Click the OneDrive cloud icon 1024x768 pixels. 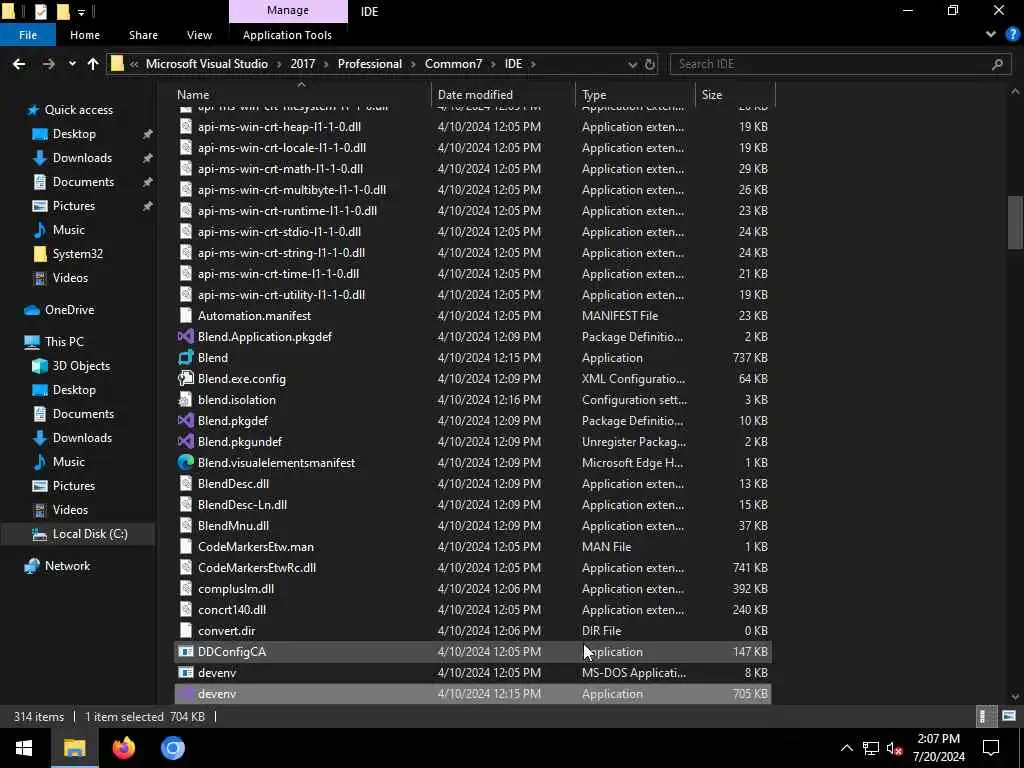[32, 310]
